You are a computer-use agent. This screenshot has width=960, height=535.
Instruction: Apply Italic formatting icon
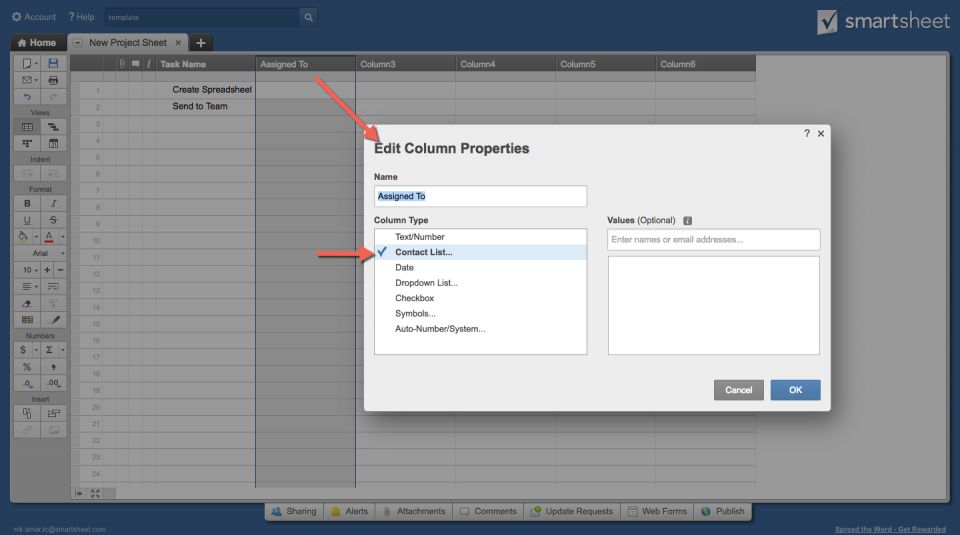[x=53, y=203]
